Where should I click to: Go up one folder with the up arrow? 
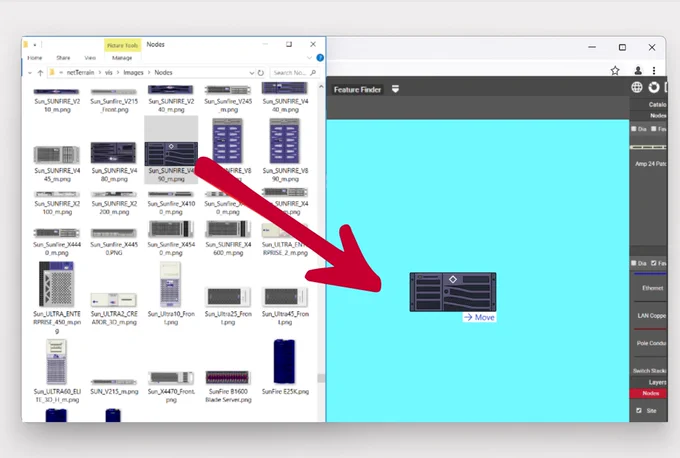pyautogui.click(x=40, y=72)
